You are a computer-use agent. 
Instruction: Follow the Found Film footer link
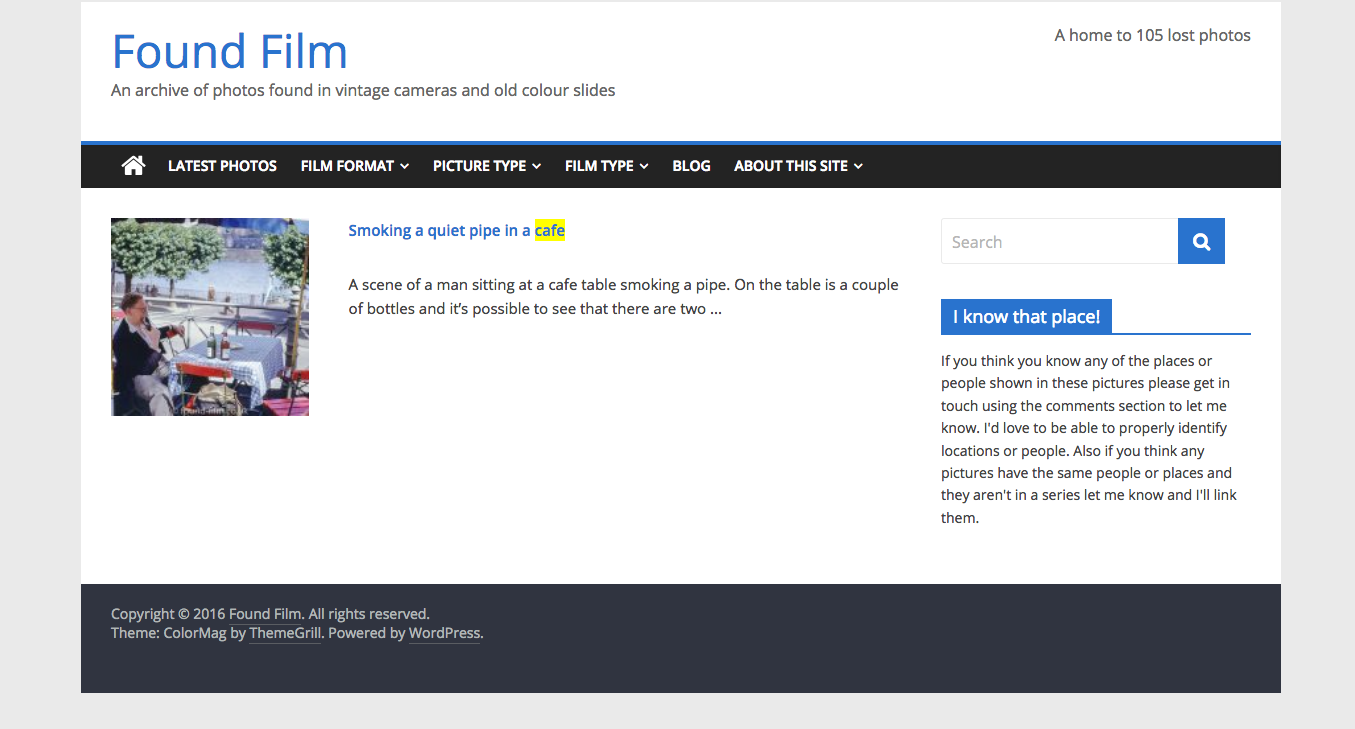(265, 614)
